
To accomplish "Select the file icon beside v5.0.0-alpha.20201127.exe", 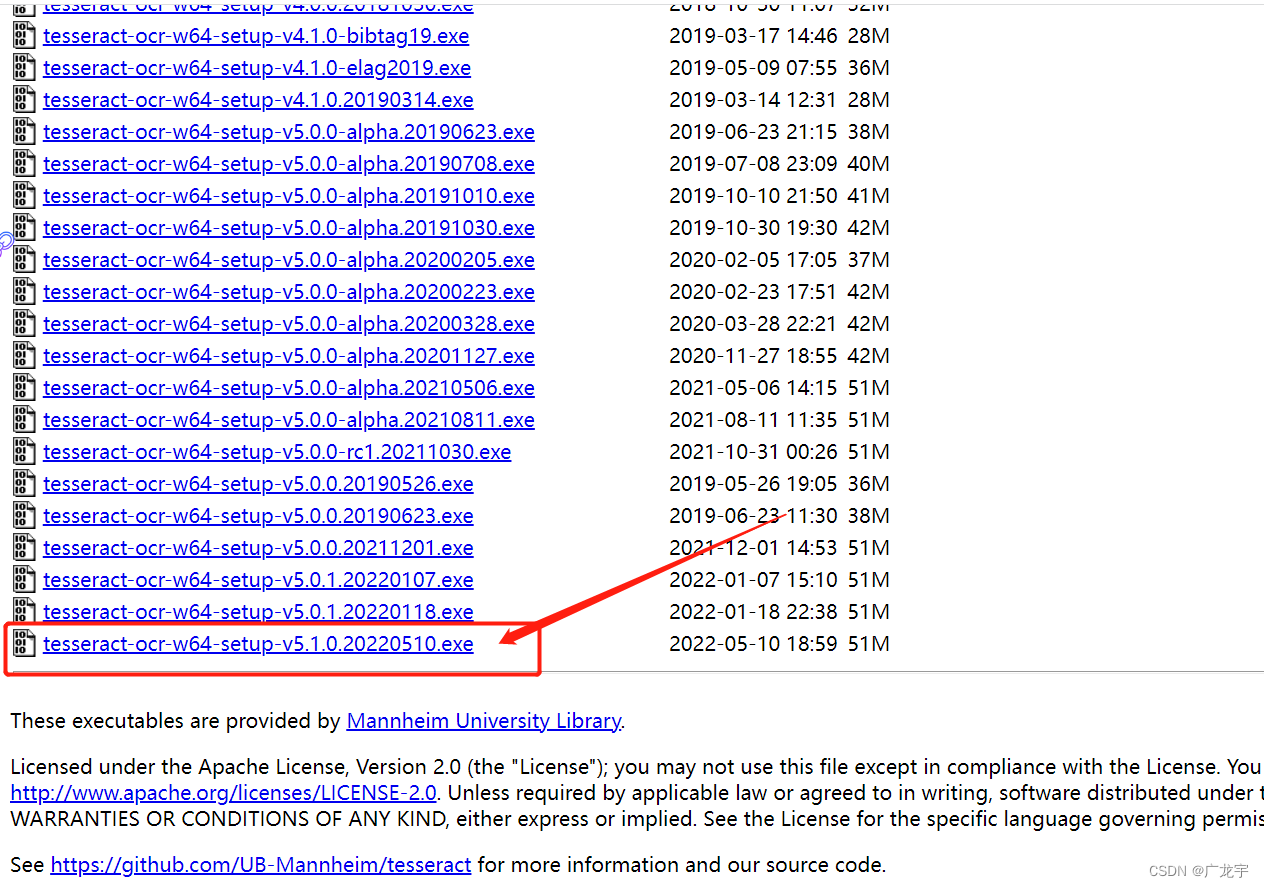I will coord(24,356).
